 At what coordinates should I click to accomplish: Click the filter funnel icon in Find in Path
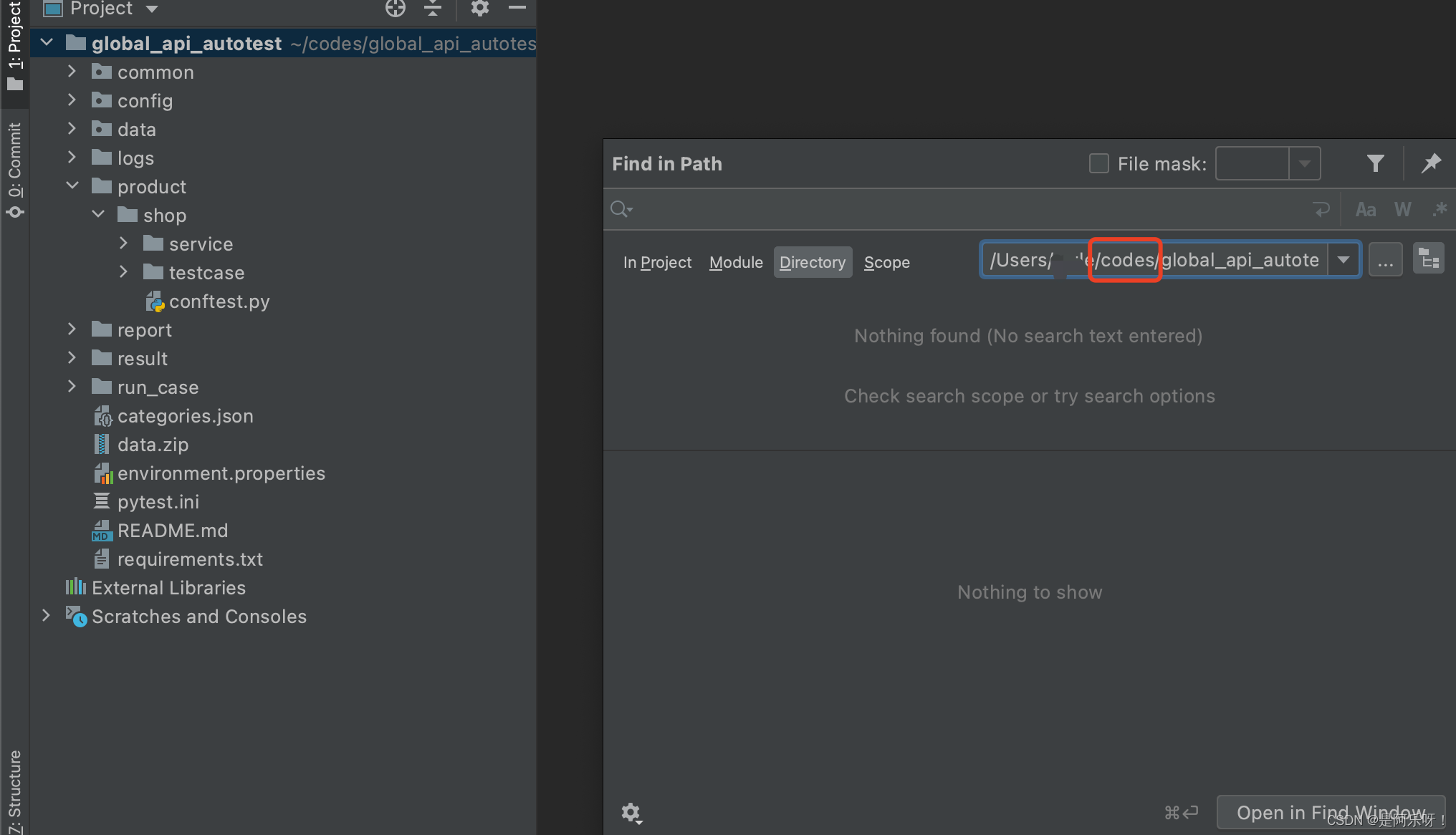[1374, 164]
